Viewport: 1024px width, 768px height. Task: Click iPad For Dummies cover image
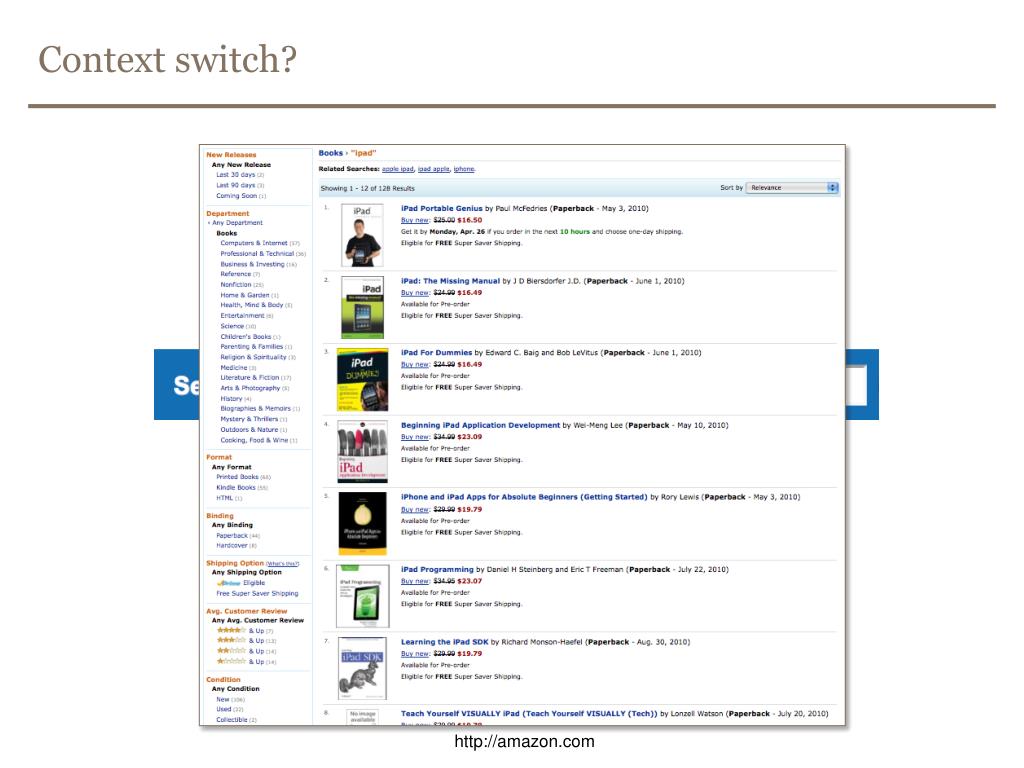tap(362, 379)
